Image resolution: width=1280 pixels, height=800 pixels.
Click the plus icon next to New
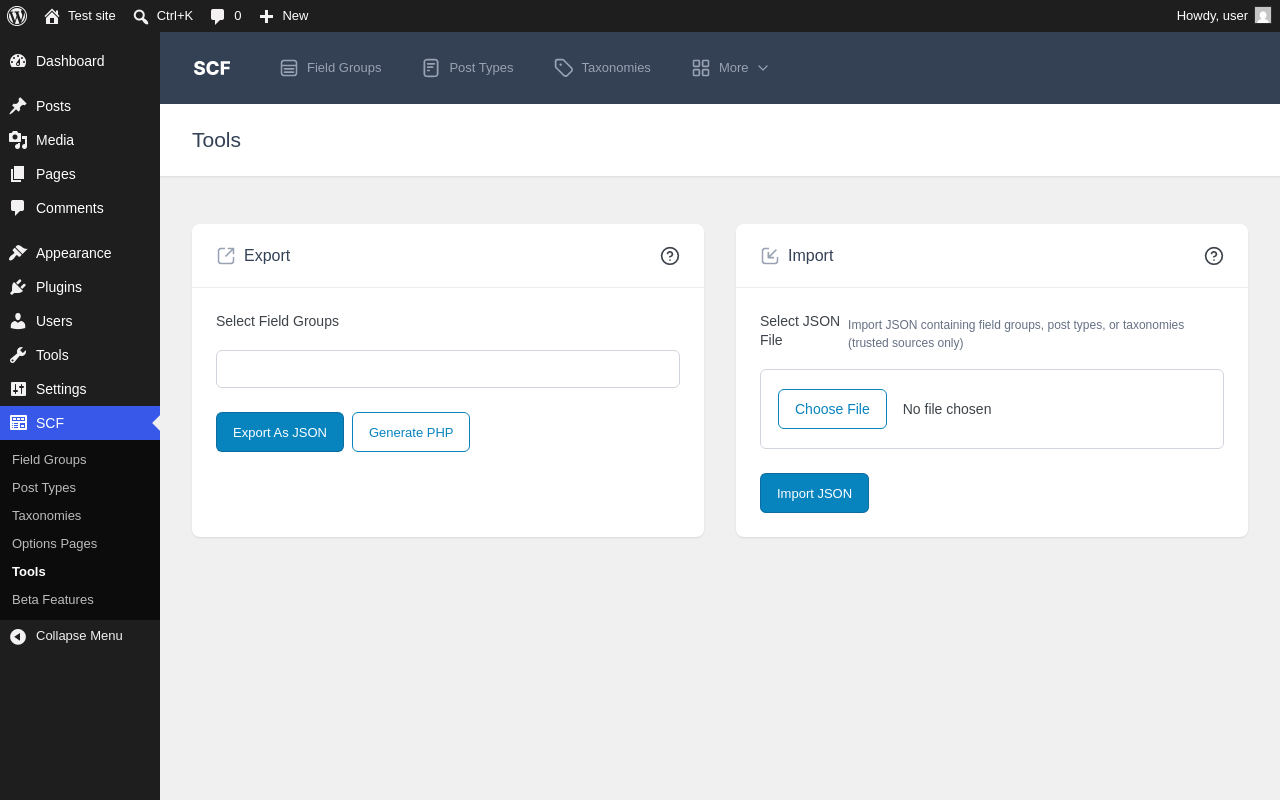[266, 16]
